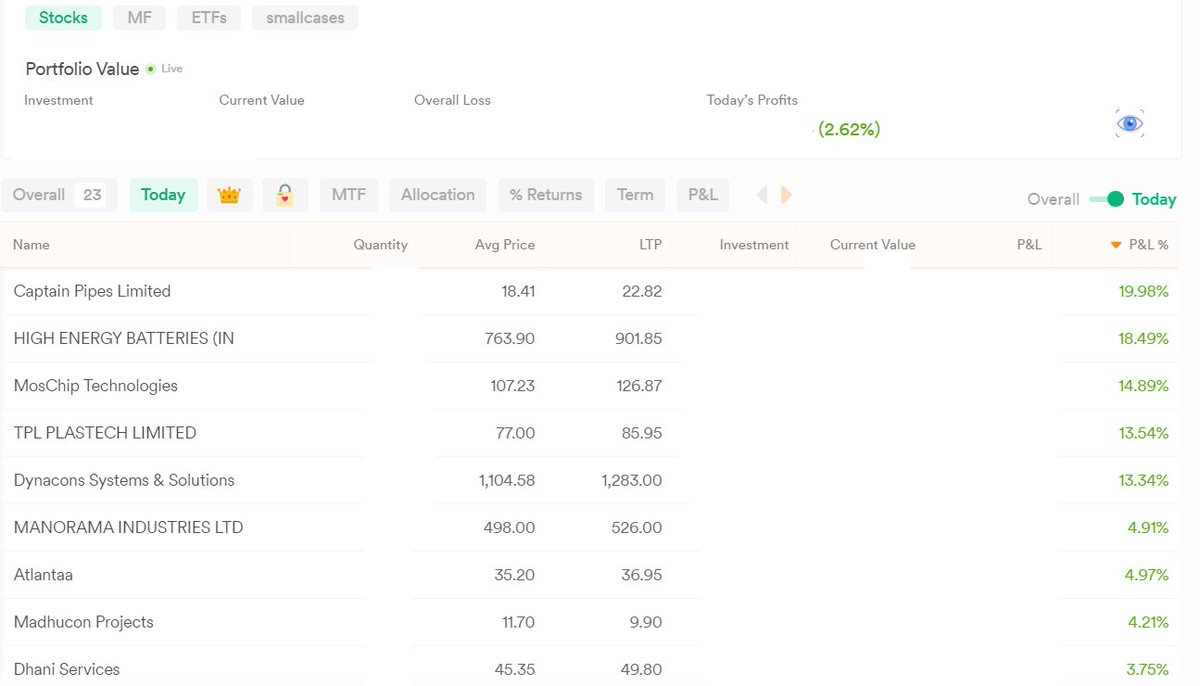Viewport: 1200px width, 686px height.
Task: Click the Current Value column header
Action: pos(872,245)
